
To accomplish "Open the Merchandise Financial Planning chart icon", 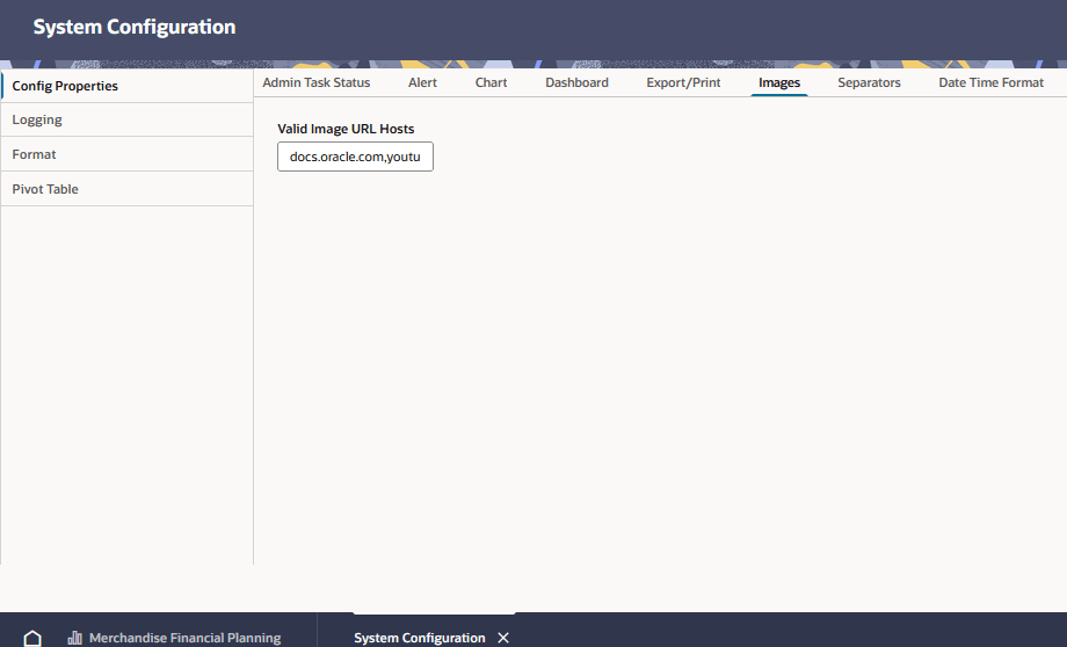I will click(x=75, y=638).
